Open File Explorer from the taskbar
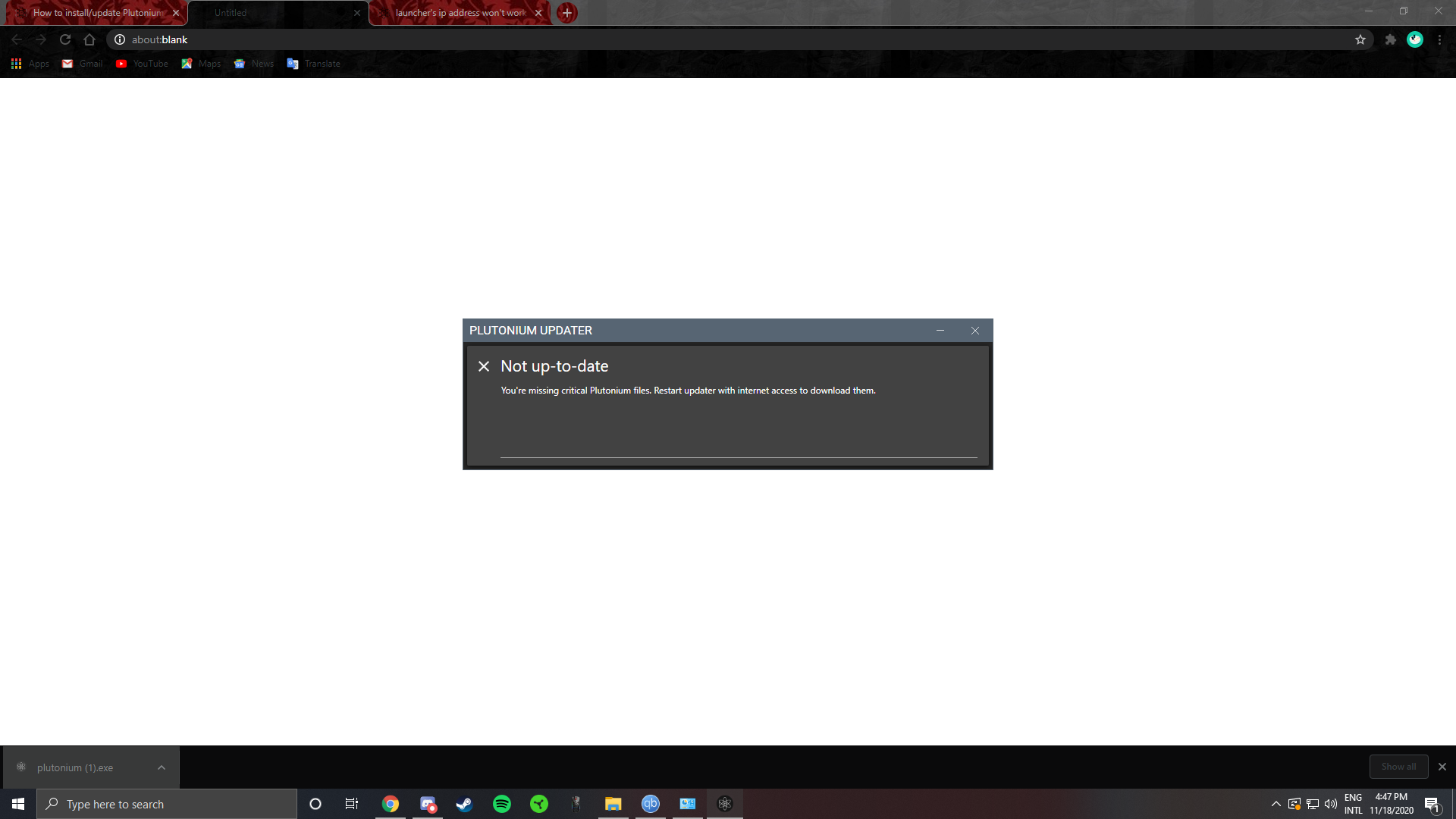Screen dimensions: 1456x819 click(613, 804)
